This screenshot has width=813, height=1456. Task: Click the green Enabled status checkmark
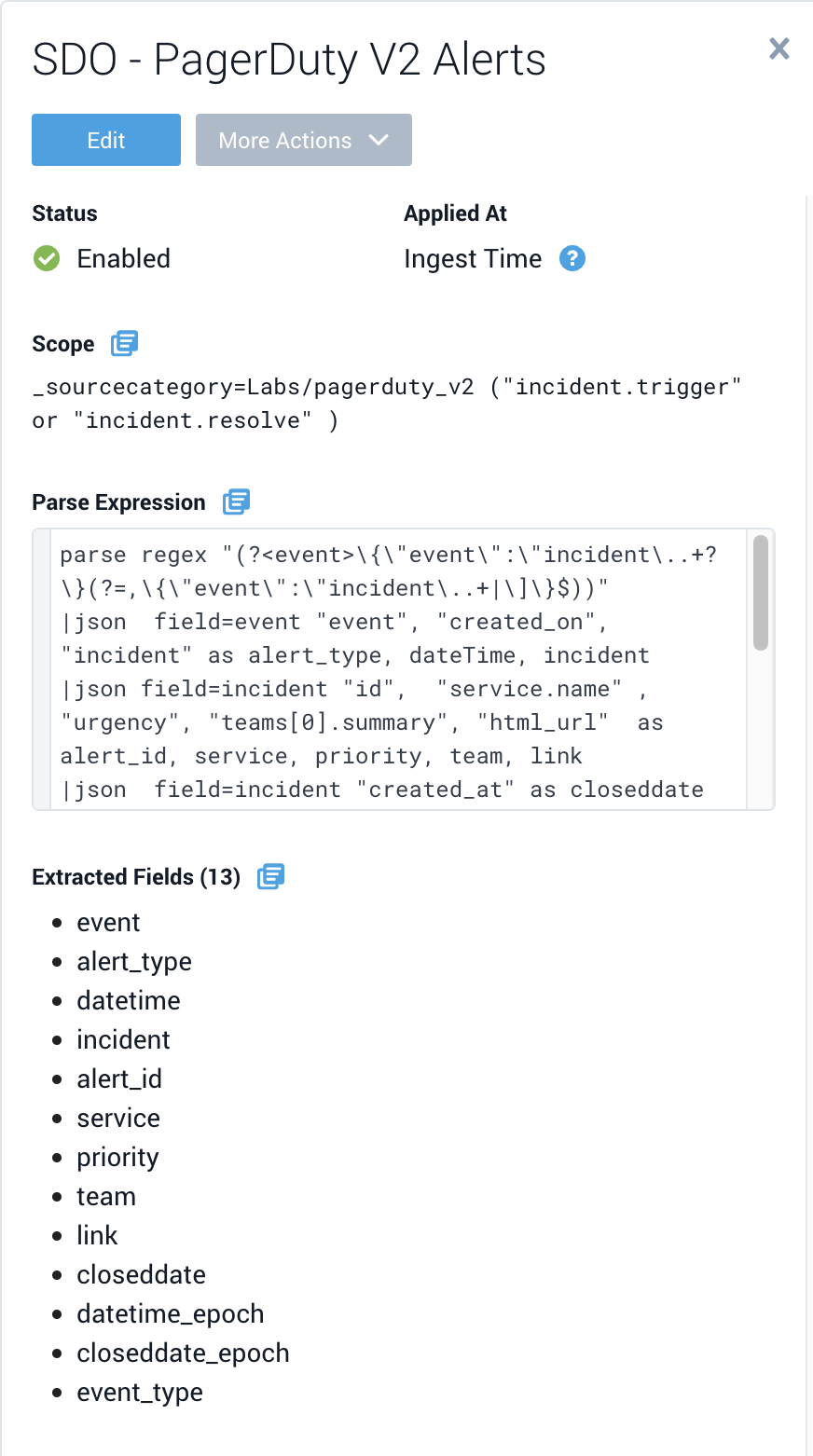(46, 258)
